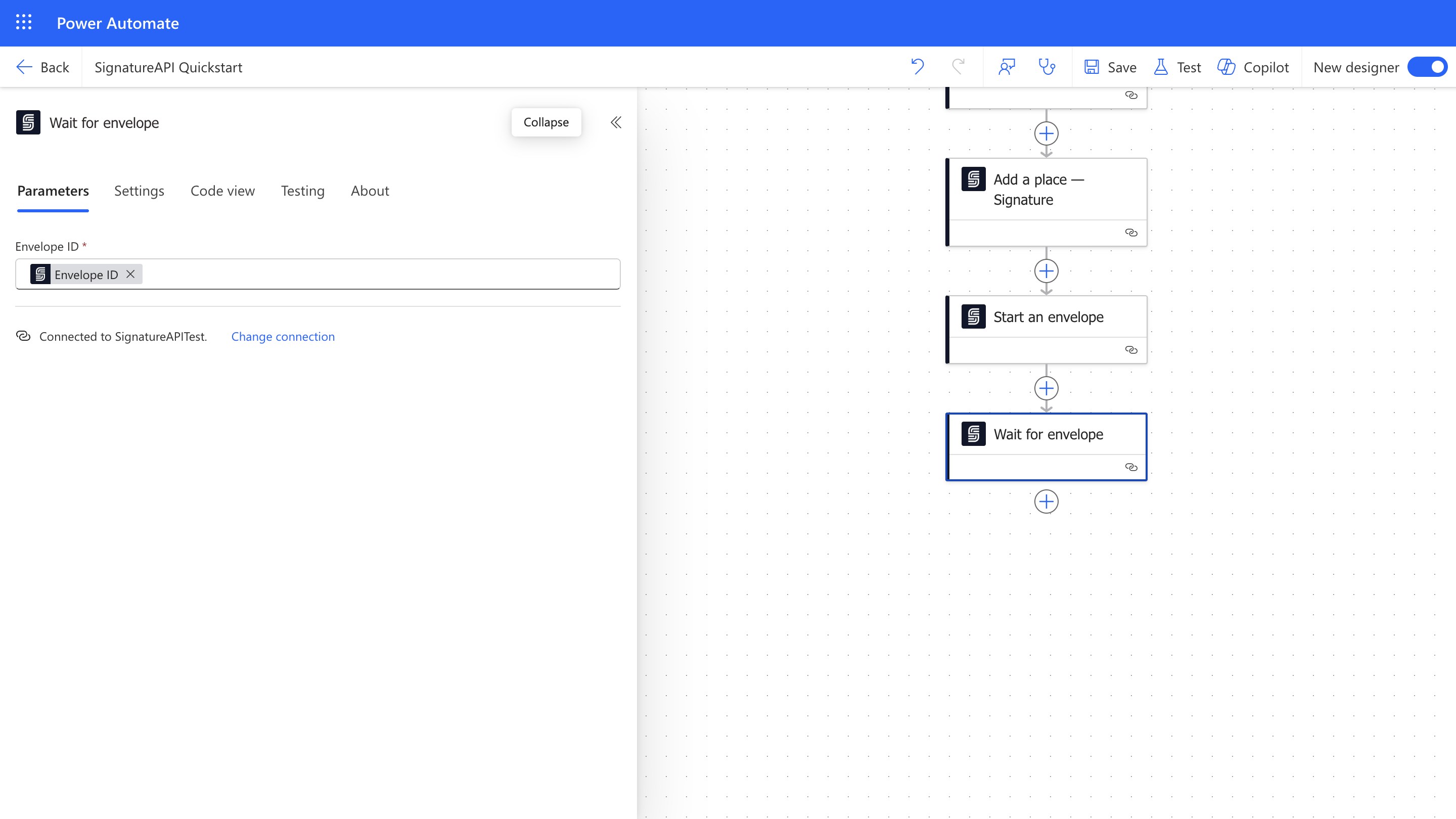Open the Flow checker stethoscope icon

coord(1047,67)
